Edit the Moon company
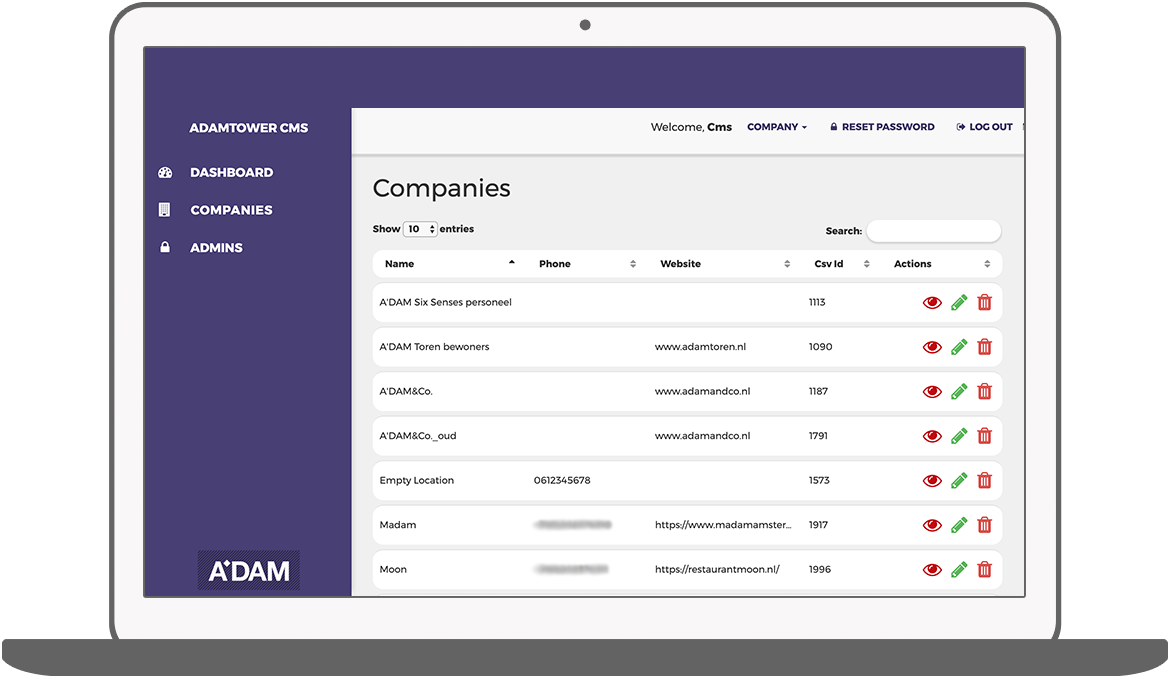The height and width of the screenshot is (678, 1170). coord(960,569)
